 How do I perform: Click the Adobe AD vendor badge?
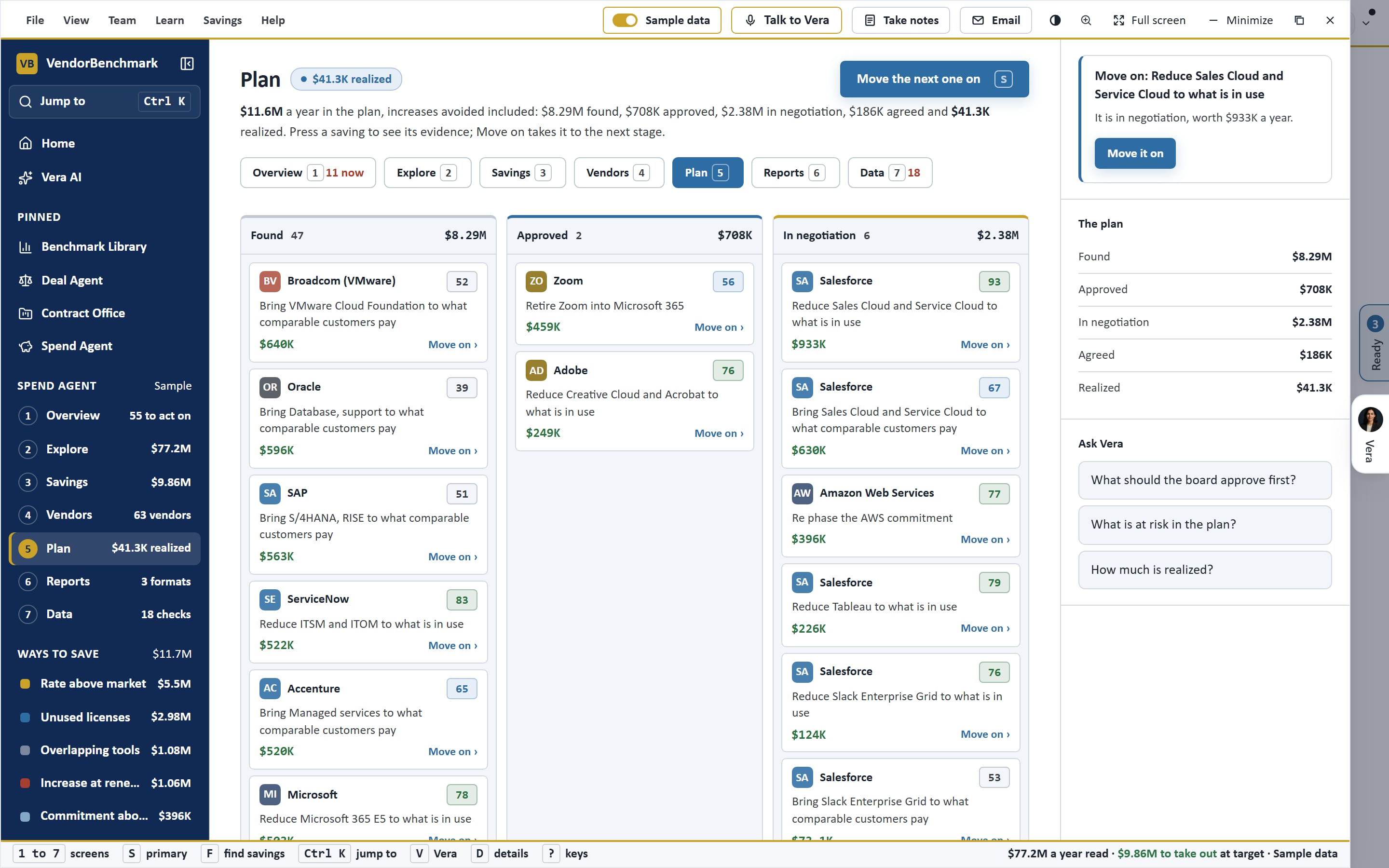point(536,370)
